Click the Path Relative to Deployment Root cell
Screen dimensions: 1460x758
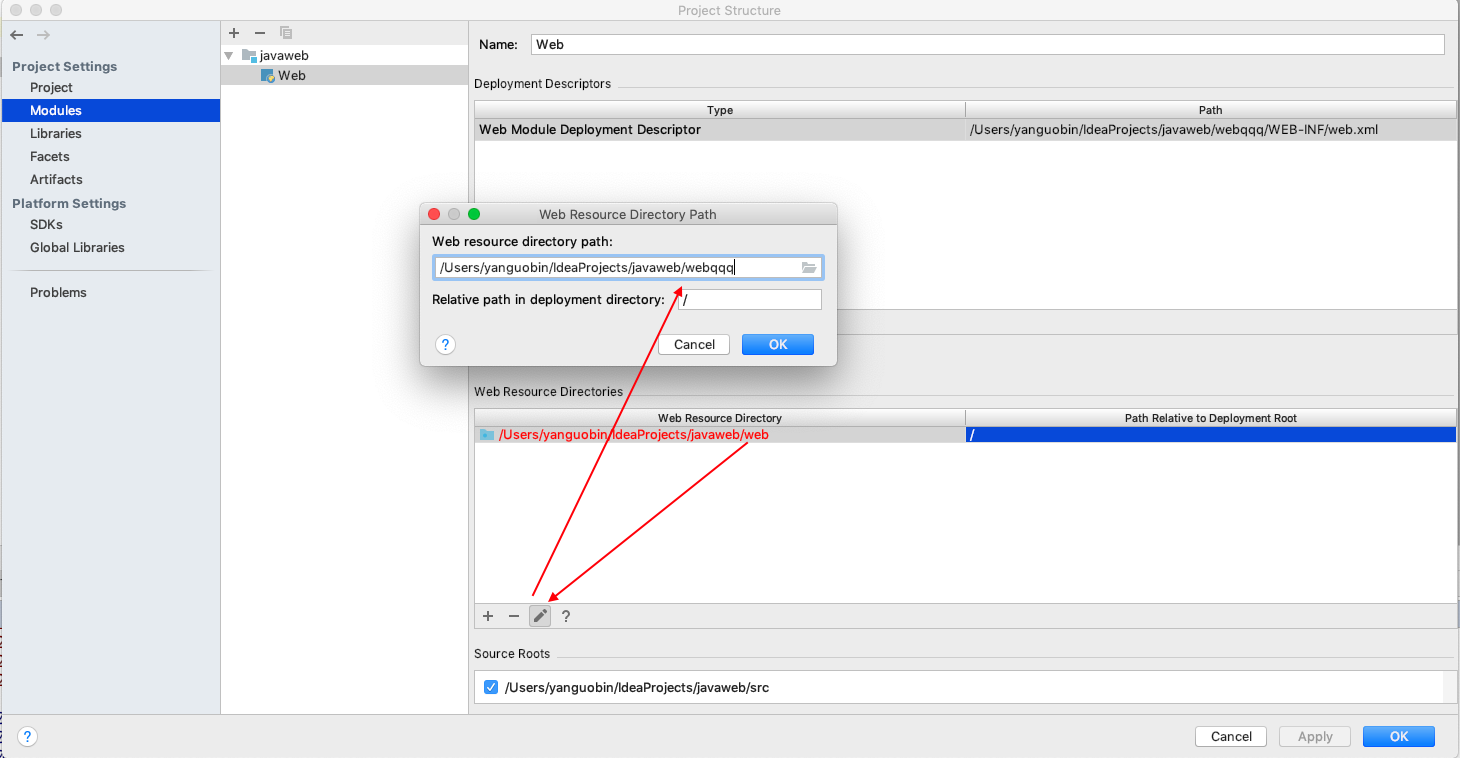(1211, 435)
